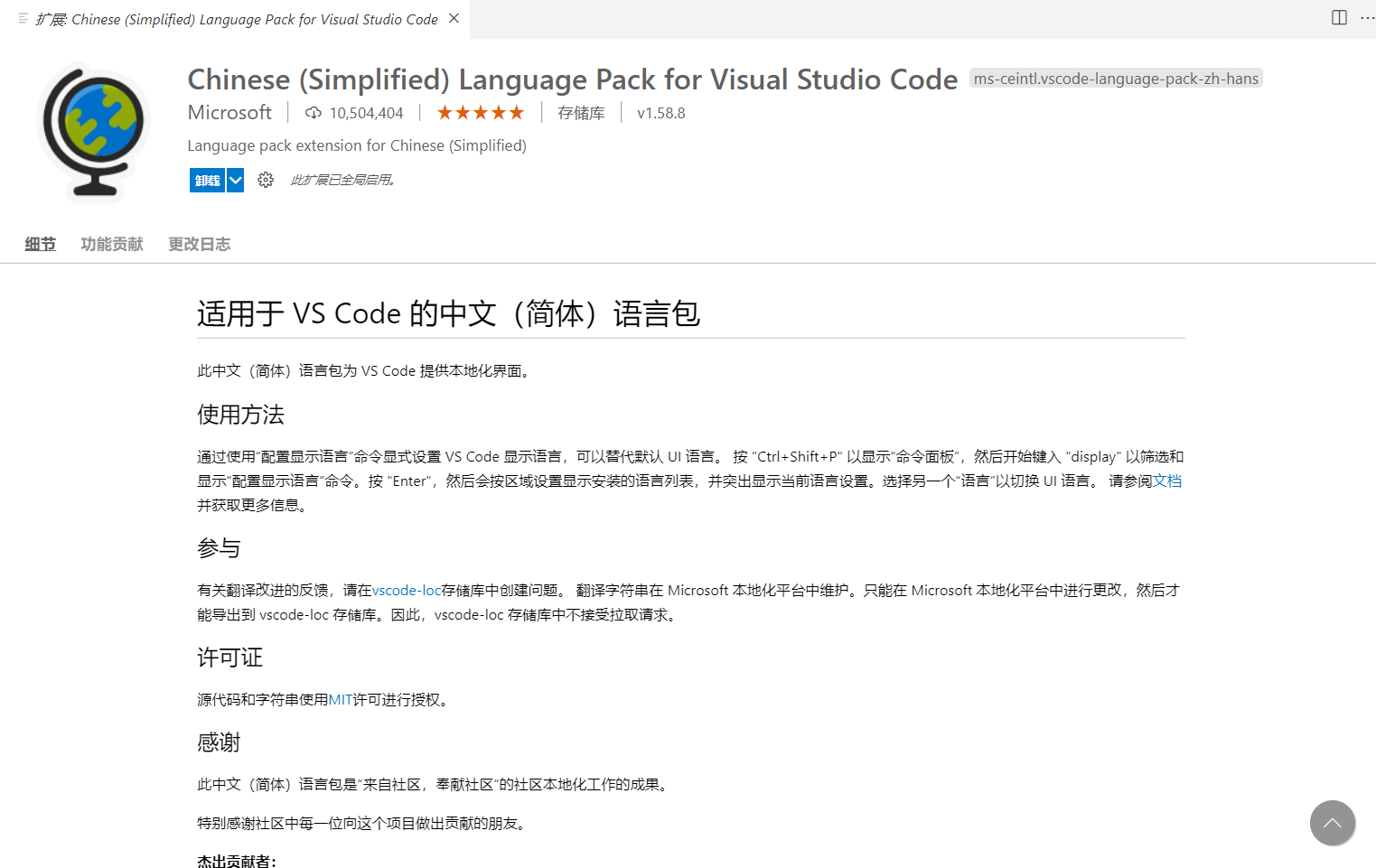The image size is (1376, 868).
Task: Close the Chinese Language Pack extension tab
Action: (x=454, y=18)
